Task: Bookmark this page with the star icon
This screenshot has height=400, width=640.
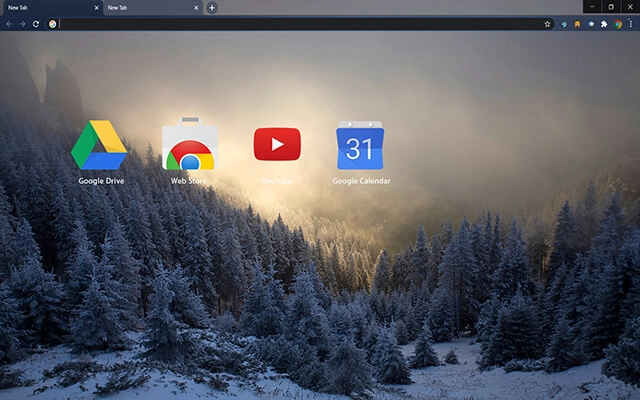Action: pos(547,24)
